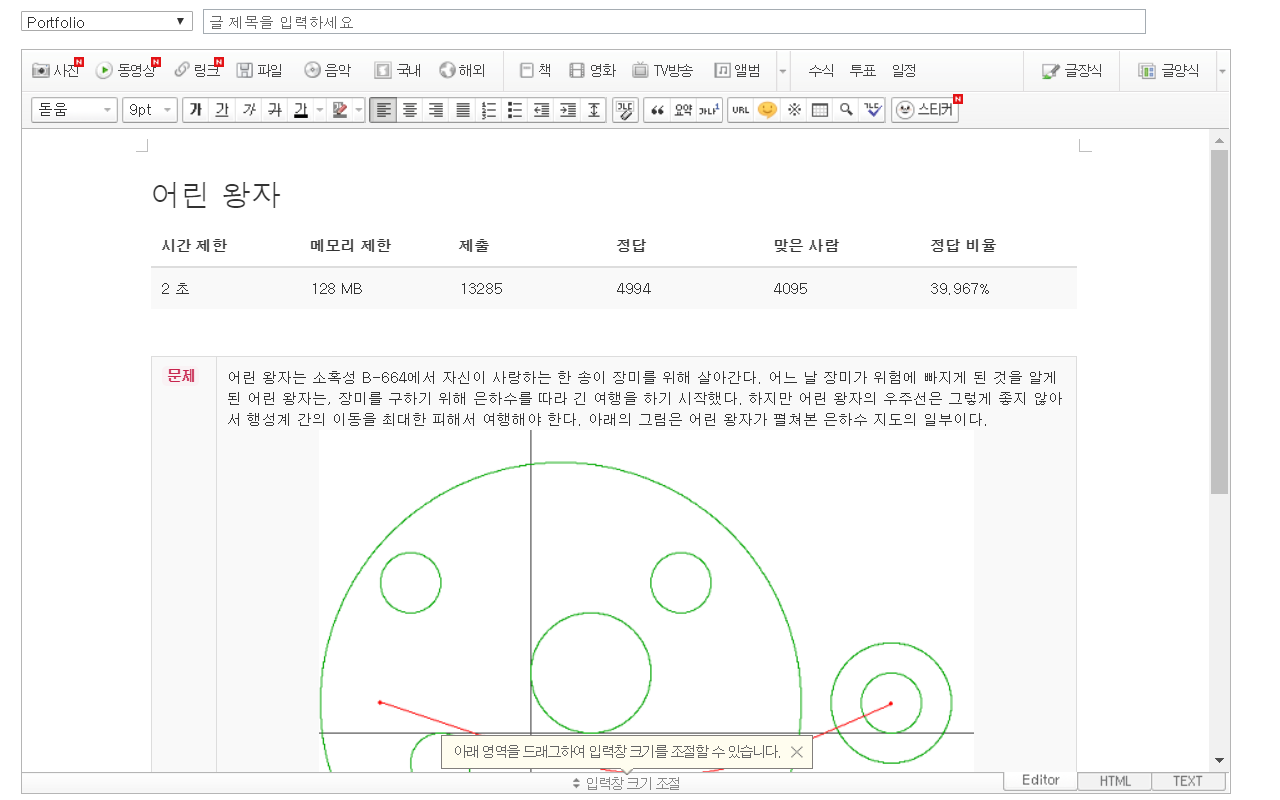
Task: Open the Portfolio category dropdown
Action: click(107, 22)
